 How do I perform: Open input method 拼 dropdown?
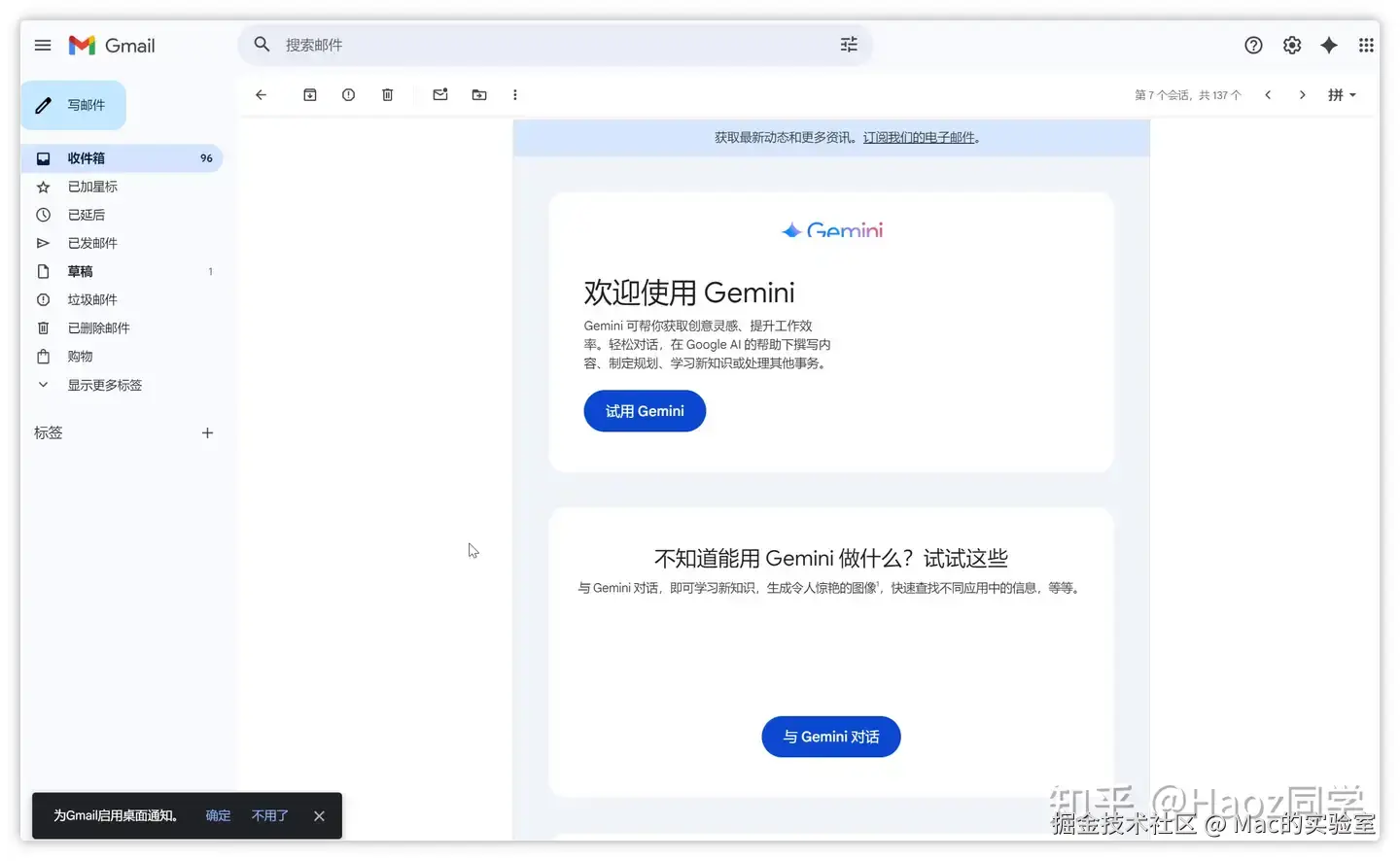click(1343, 95)
